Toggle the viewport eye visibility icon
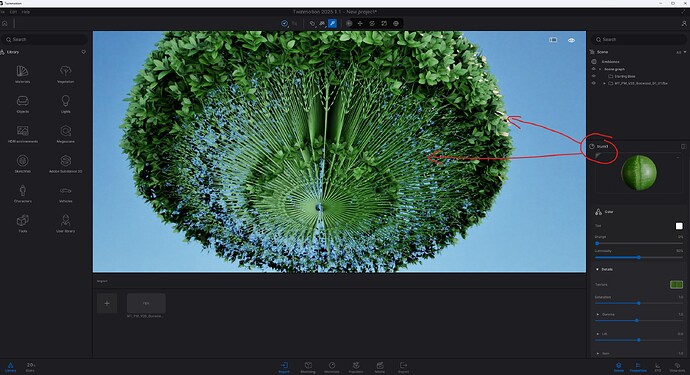This screenshot has height=375, width=690. click(571, 40)
